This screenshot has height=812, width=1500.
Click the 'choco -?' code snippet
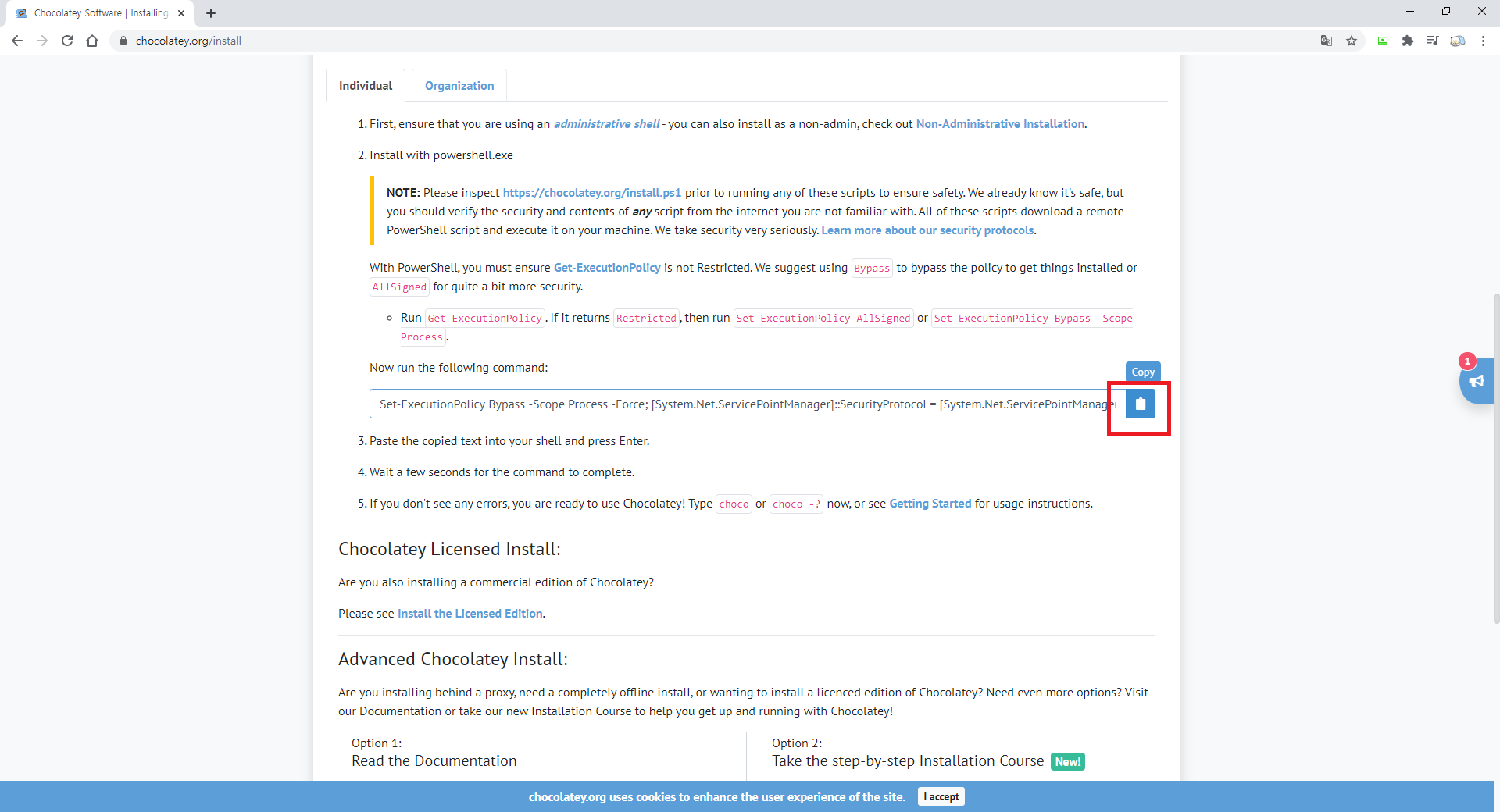[796, 504]
